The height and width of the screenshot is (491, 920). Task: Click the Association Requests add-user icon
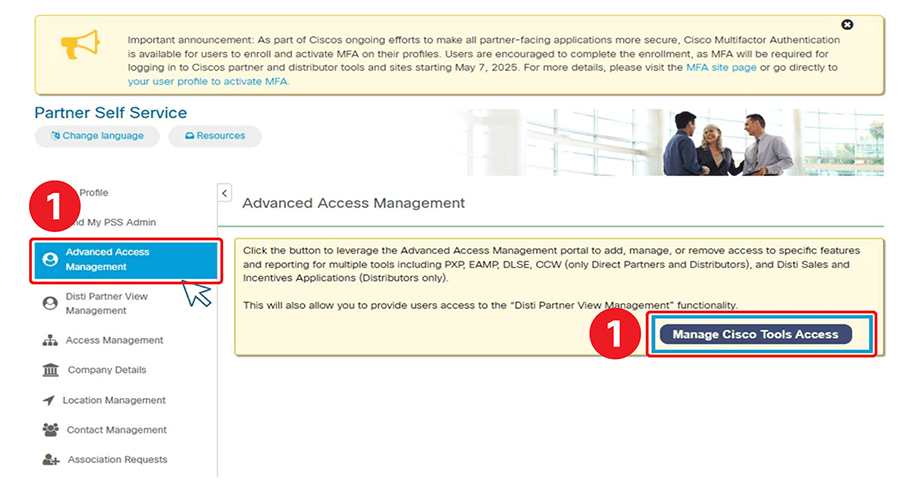click(50, 460)
